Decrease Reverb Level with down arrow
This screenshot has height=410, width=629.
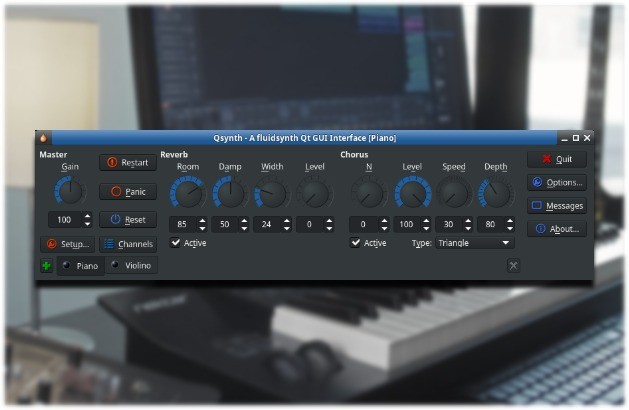point(329,228)
